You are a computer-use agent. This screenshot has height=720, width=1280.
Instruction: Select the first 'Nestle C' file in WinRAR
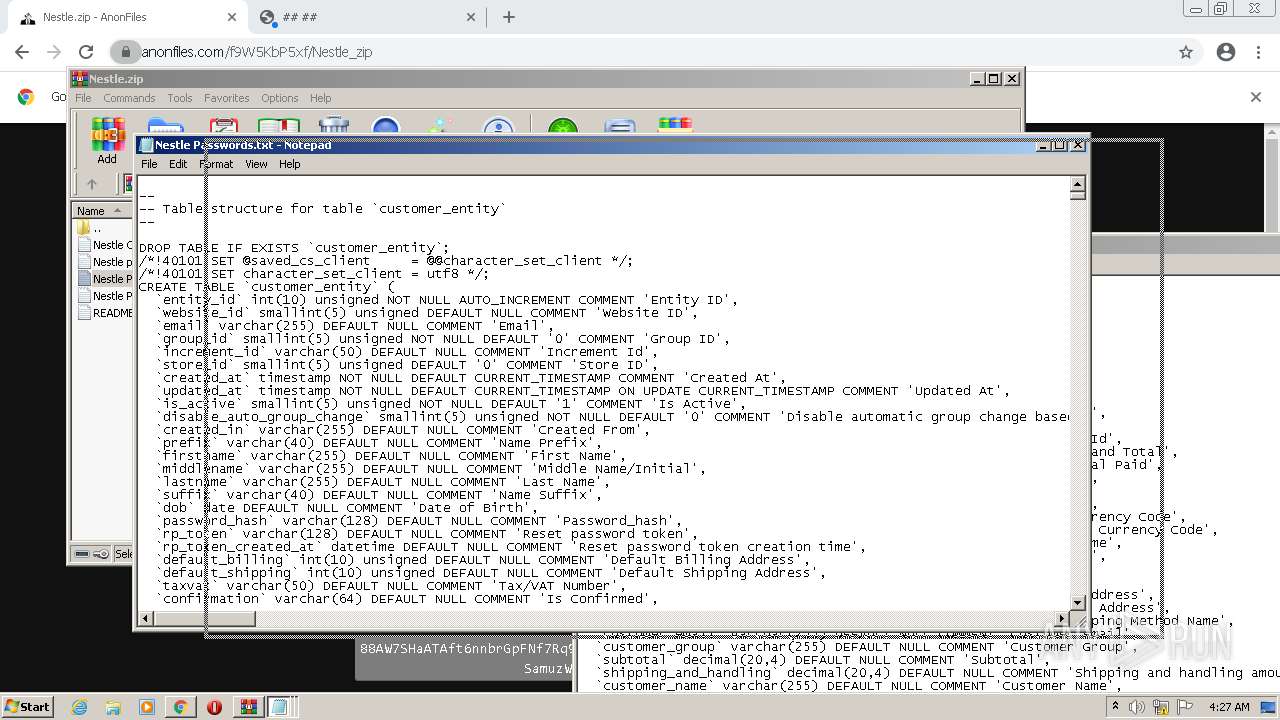[x=104, y=245]
